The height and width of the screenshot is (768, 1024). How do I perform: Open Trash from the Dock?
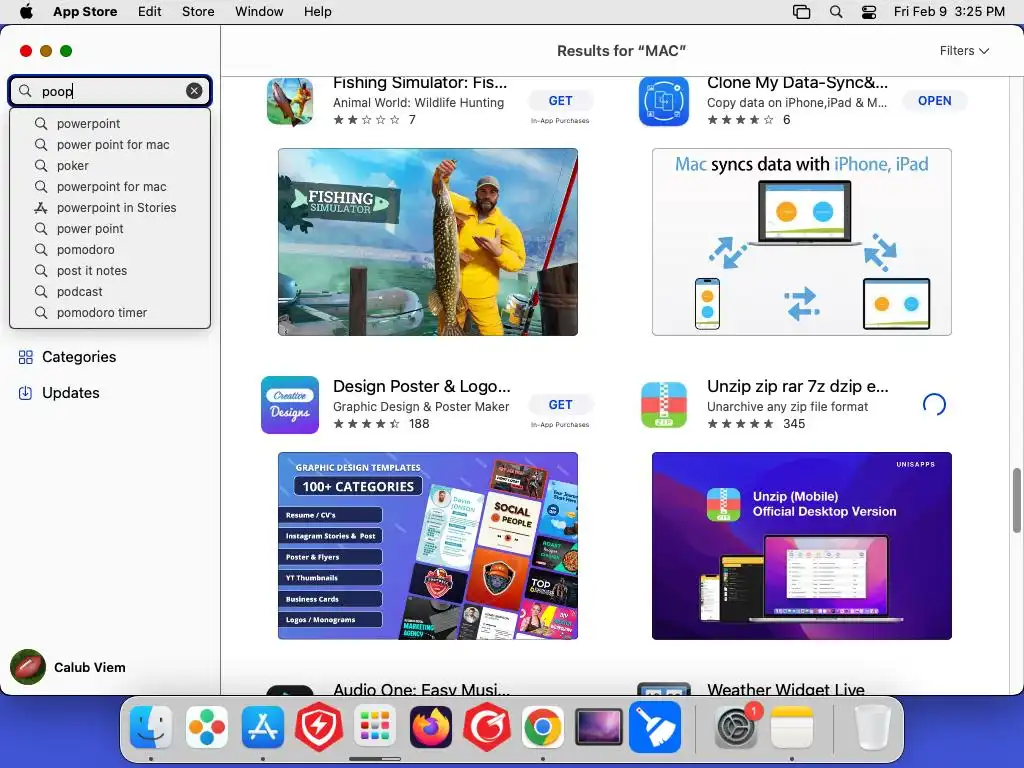point(873,726)
